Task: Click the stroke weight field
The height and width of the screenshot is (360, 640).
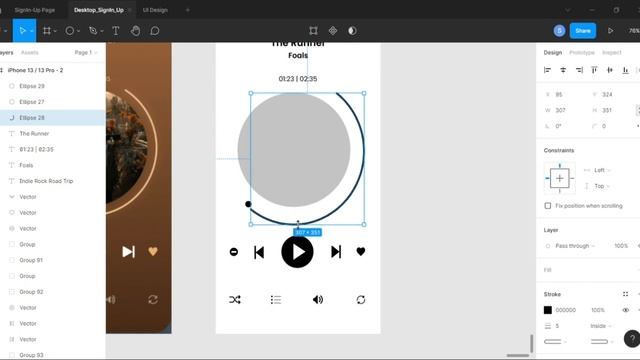Action: [557, 326]
